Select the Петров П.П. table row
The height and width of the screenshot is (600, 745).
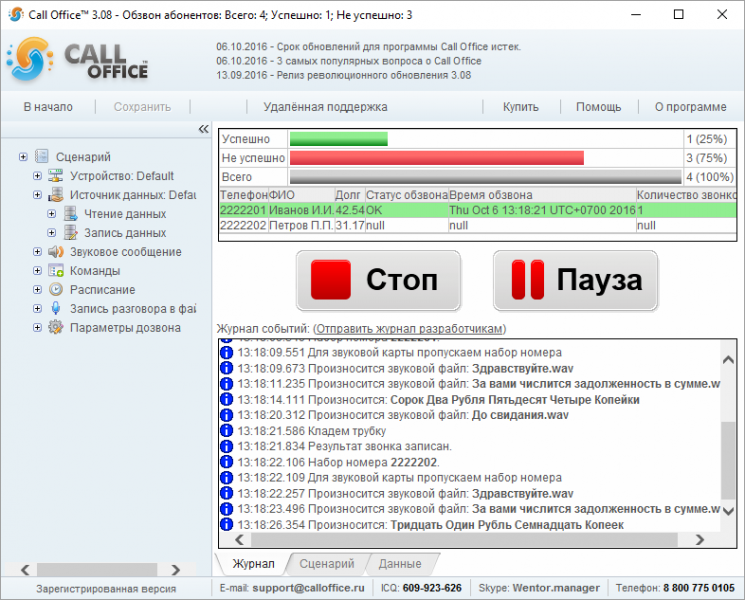478,225
